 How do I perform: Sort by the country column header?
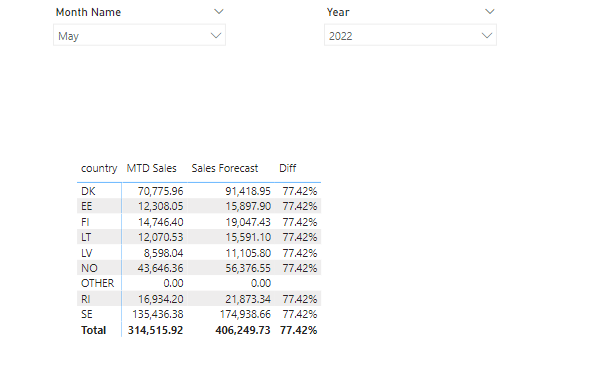pyautogui.click(x=99, y=168)
